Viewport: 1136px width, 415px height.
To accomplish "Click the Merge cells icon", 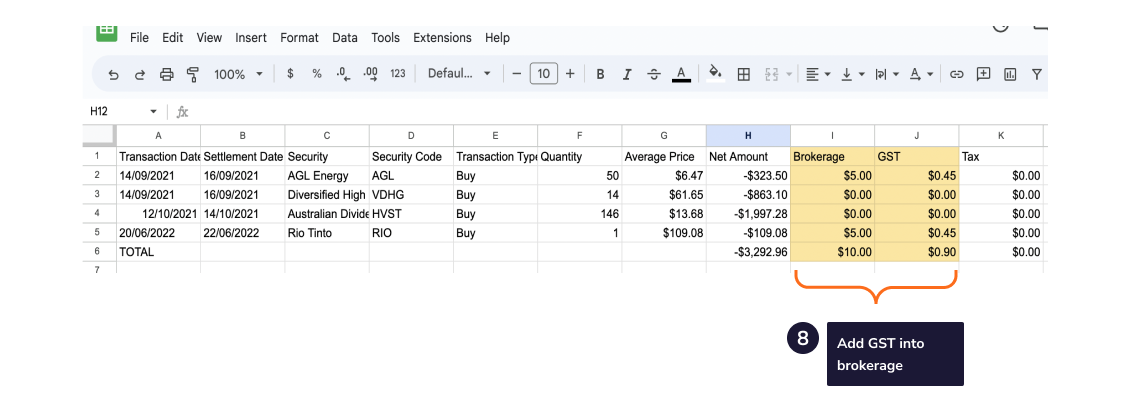I will 772,74.
